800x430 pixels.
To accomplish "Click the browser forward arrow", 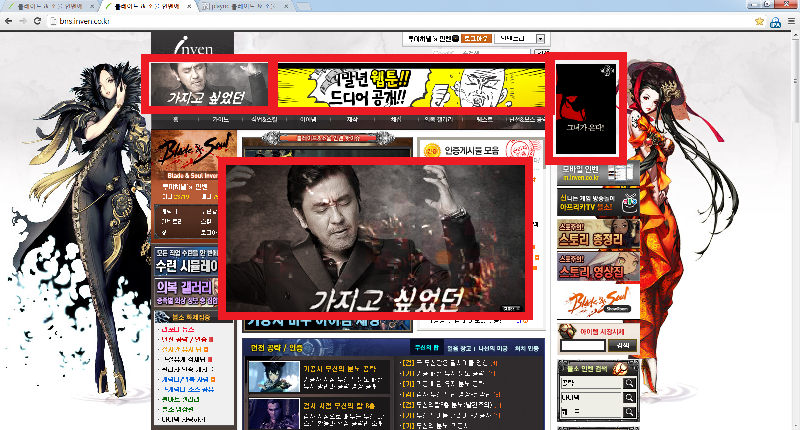I will [x=22, y=21].
